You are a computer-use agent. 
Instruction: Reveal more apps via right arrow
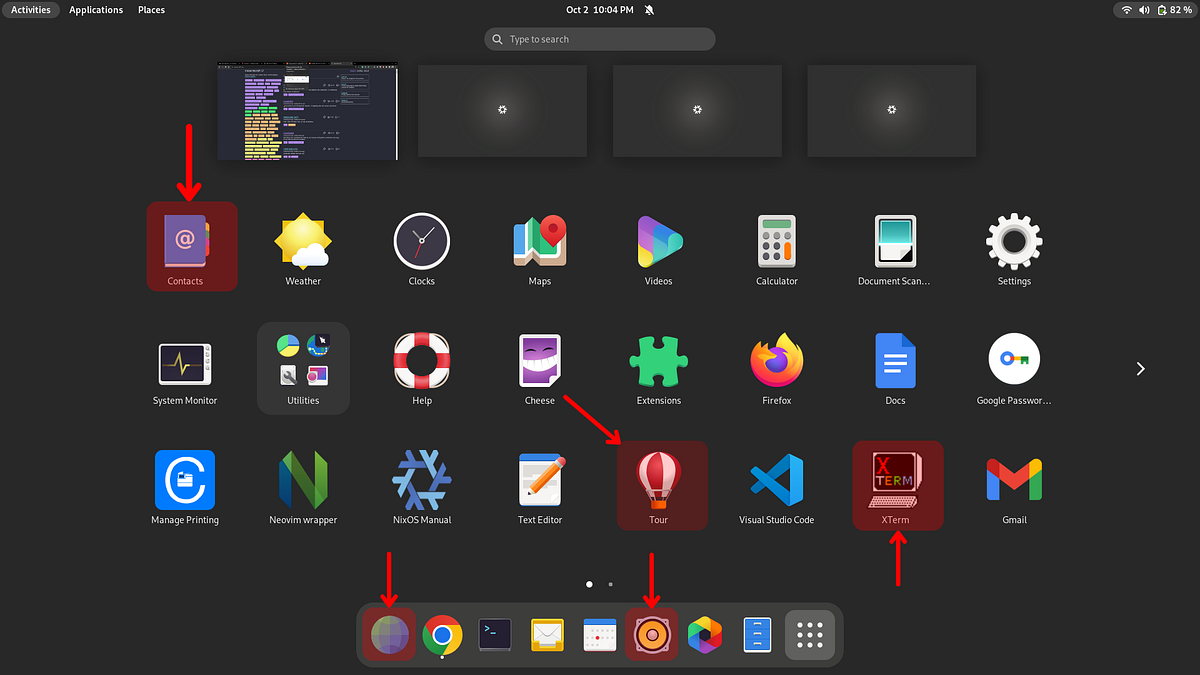click(x=1140, y=368)
